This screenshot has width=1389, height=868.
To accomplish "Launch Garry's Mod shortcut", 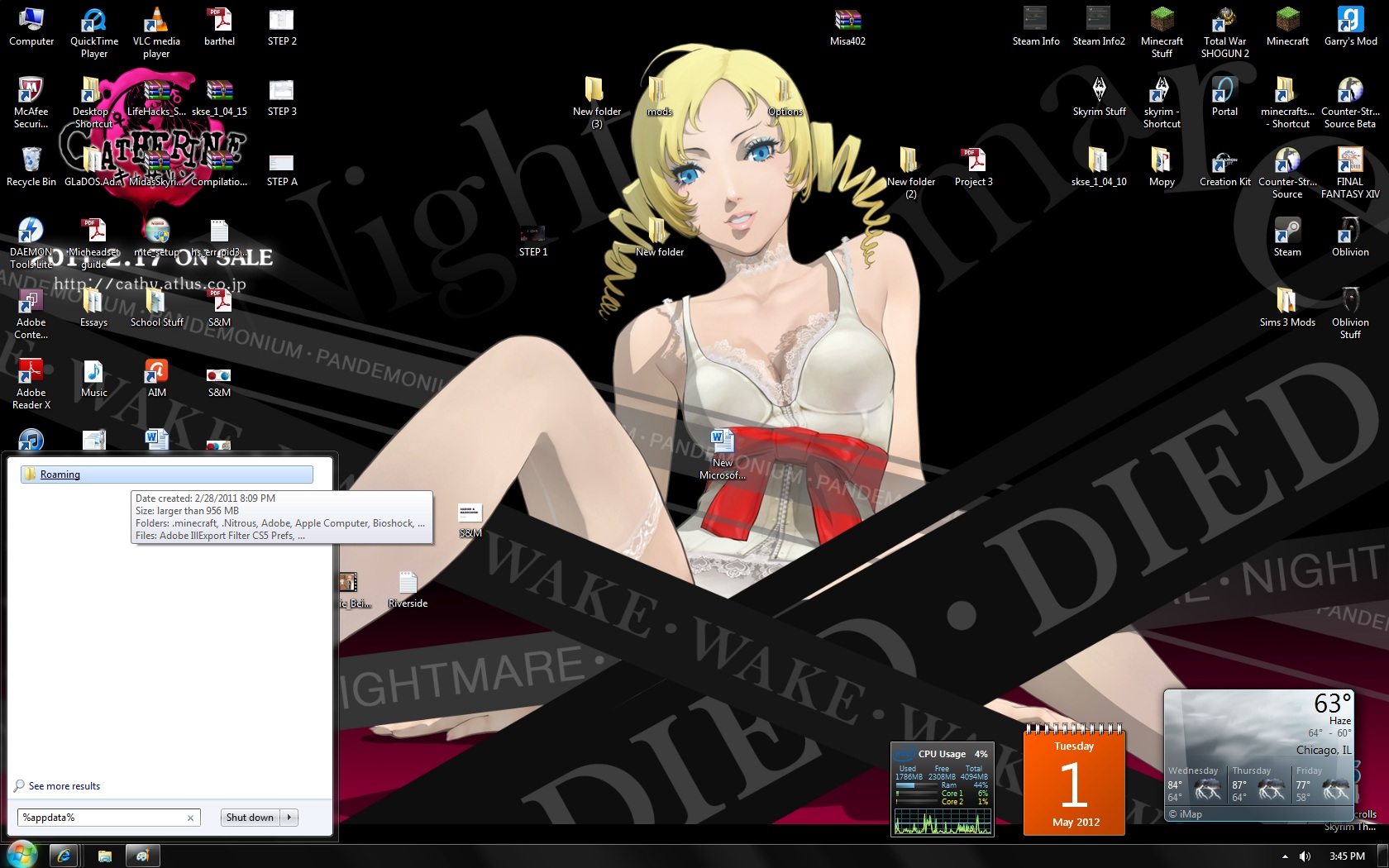I will pos(1350,26).
